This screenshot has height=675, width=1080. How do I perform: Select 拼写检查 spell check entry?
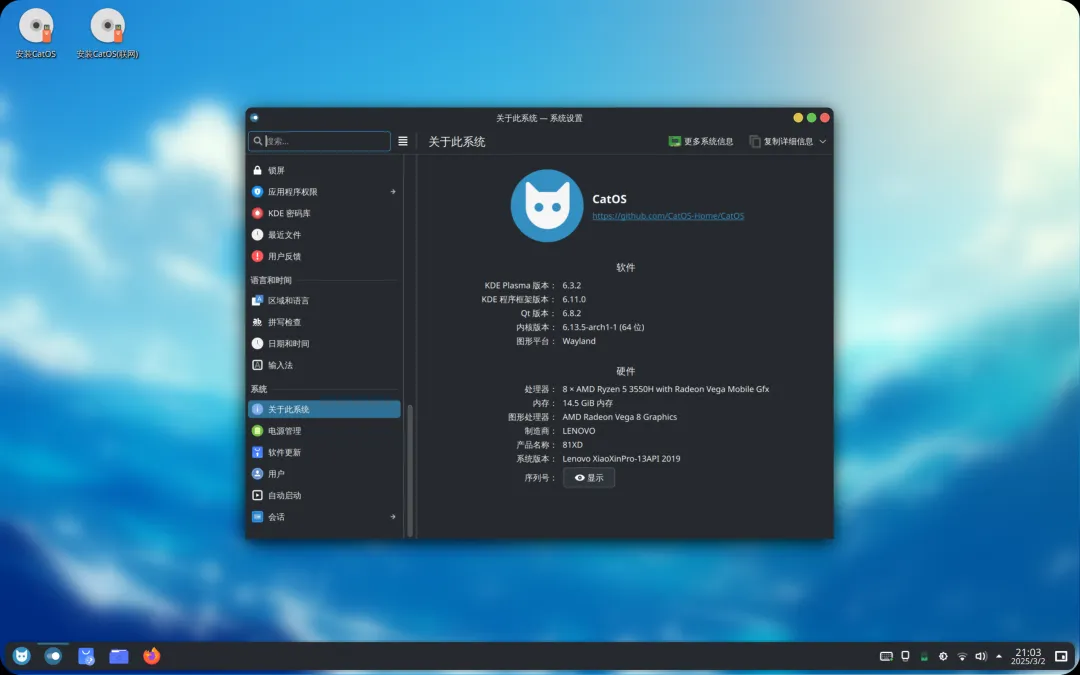[324, 322]
